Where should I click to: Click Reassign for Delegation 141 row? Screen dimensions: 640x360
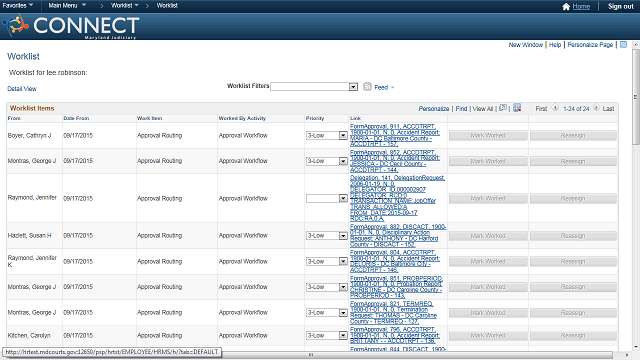573,199
